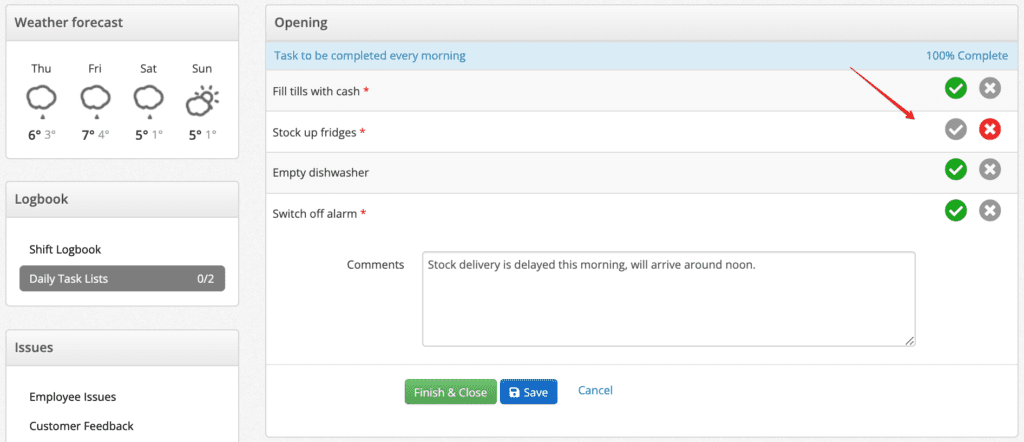Click grey check for Stock up fridges

[955, 130]
